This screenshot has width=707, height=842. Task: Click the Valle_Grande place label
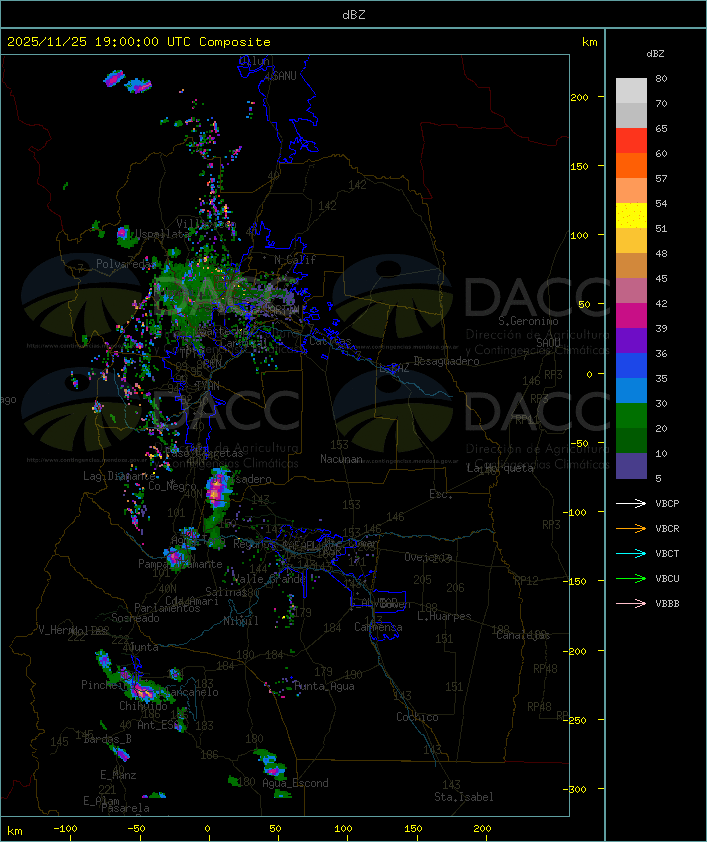click(268, 579)
